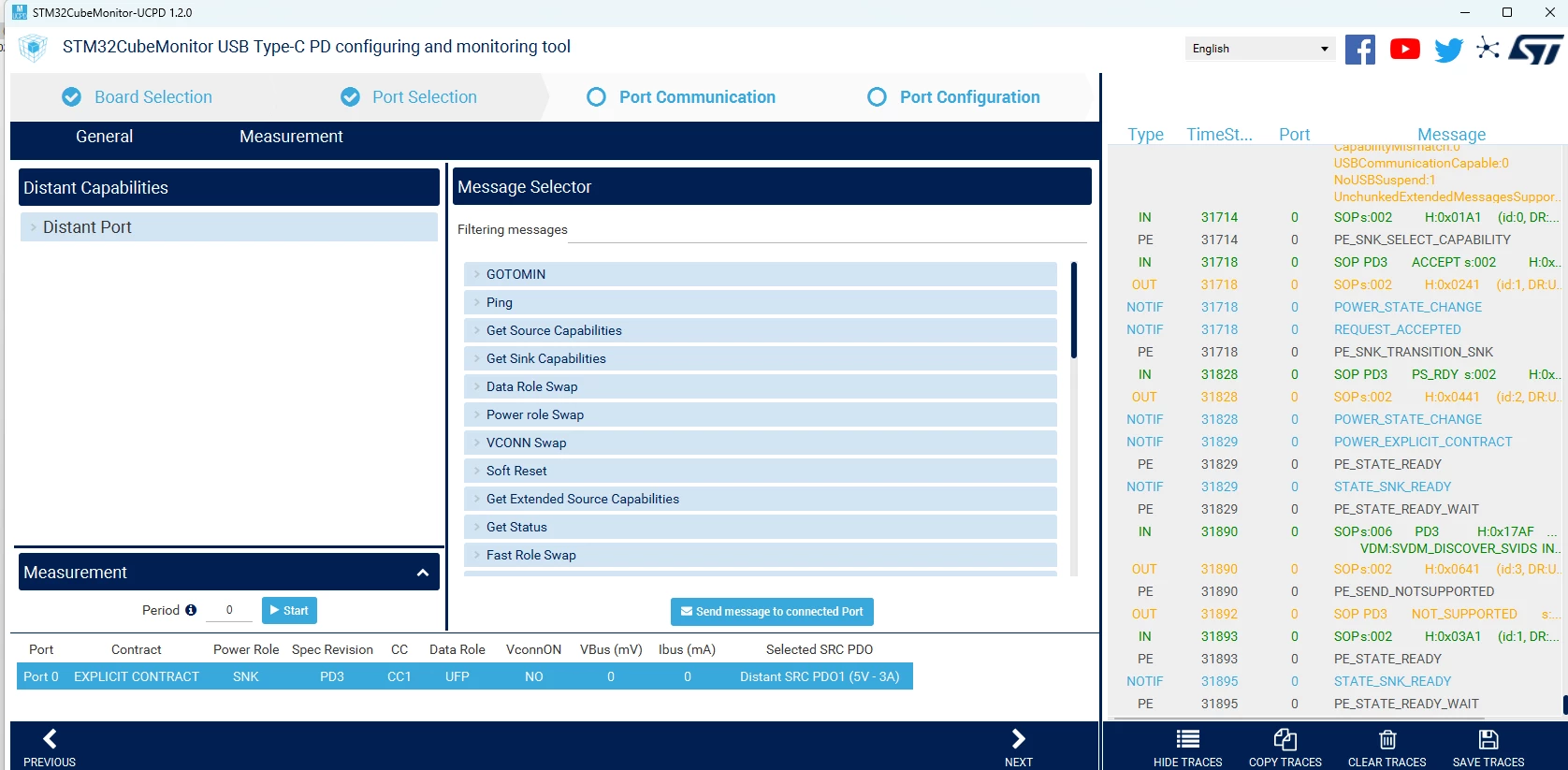This screenshot has height=770, width=1568.
Task: Click the ST logo icon
Action: 1535,50
